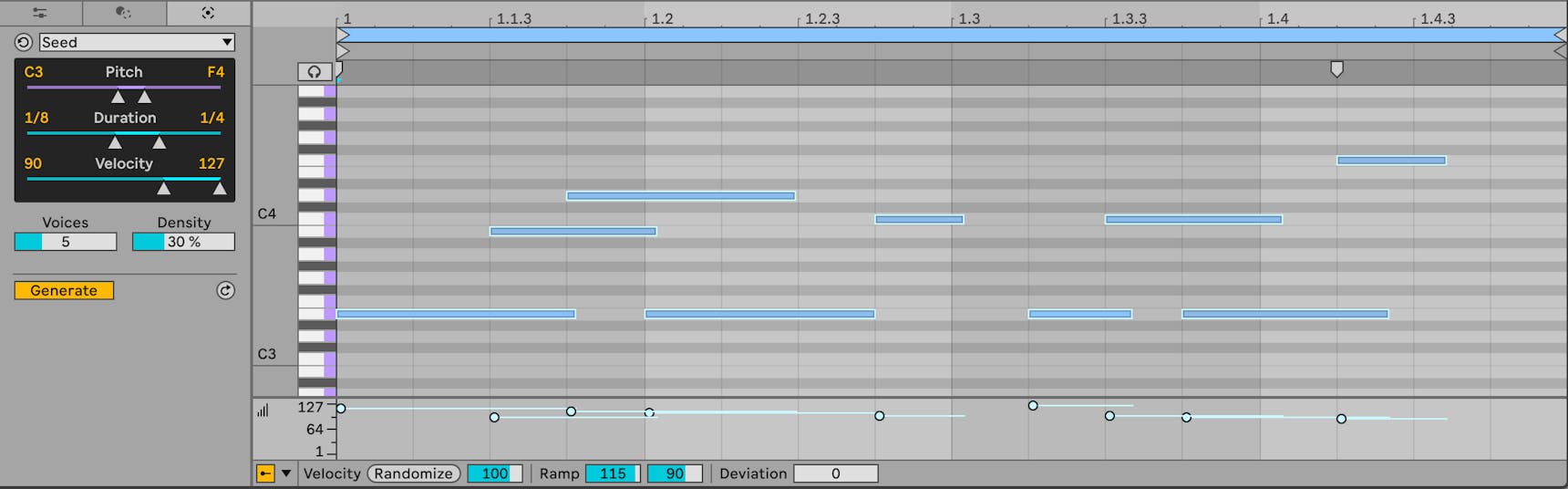The height and width of the screenshot is (489, 1568).
Task: Select the highest note near beat 1.4
Action: 1391,161
